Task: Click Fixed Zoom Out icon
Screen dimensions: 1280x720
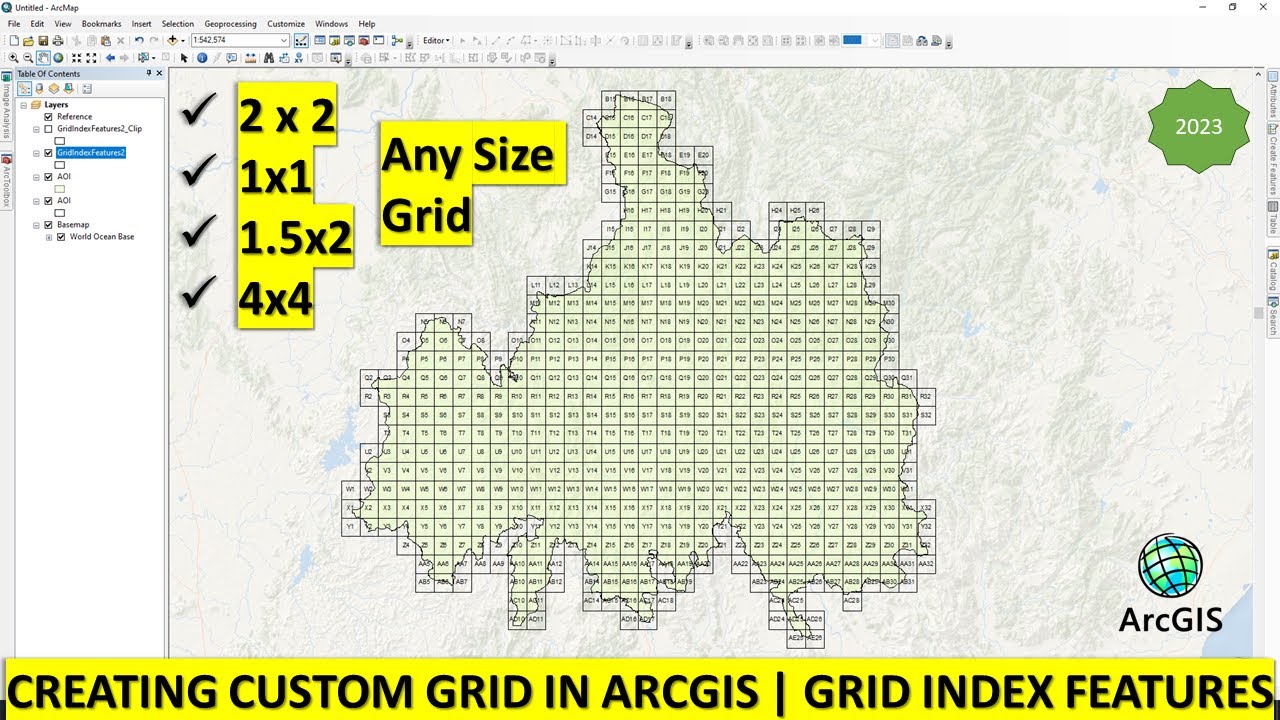Action: [x=91, y=58]
